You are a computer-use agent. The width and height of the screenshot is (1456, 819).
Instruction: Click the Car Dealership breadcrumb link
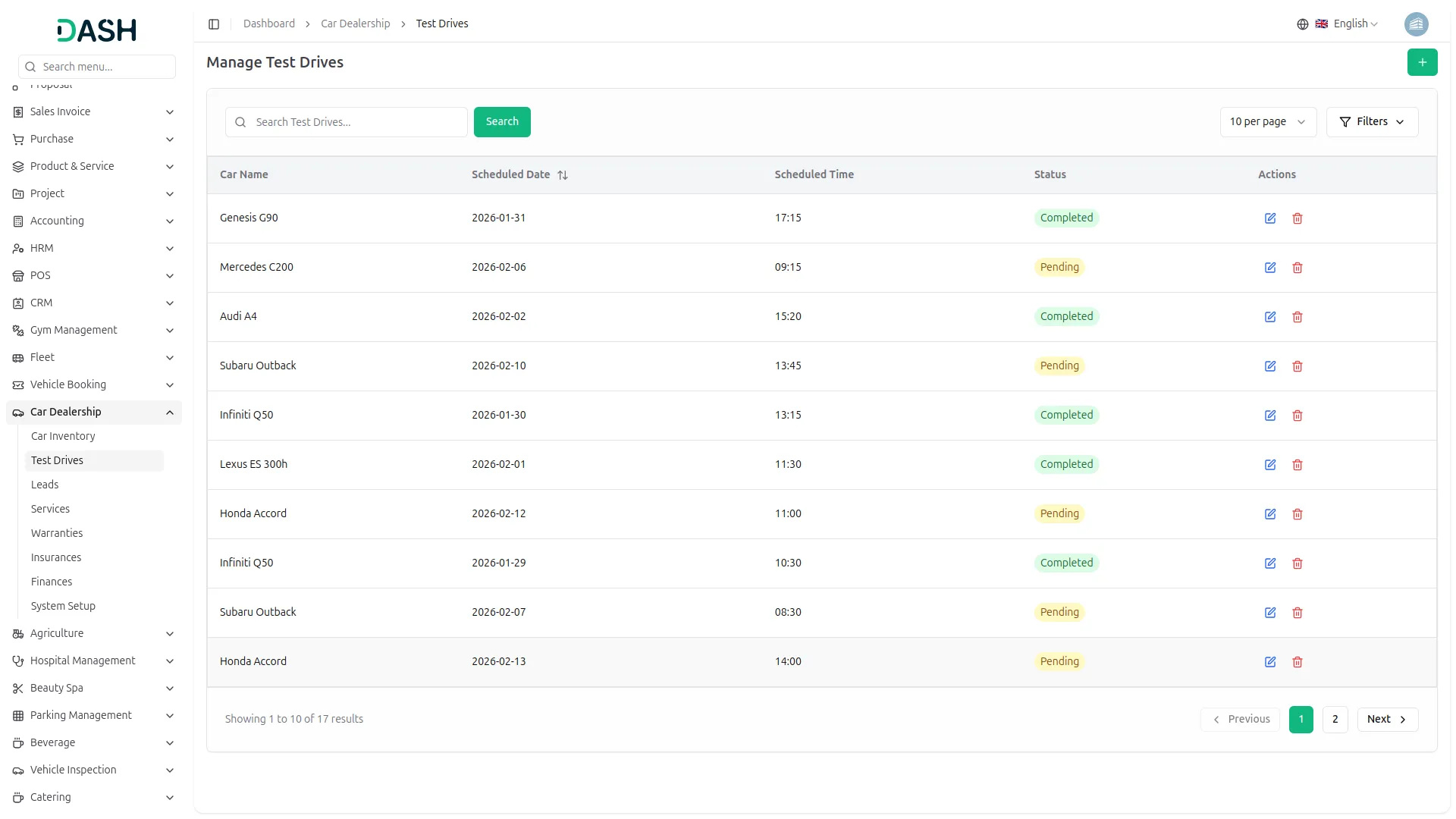(x=355, y=24)
